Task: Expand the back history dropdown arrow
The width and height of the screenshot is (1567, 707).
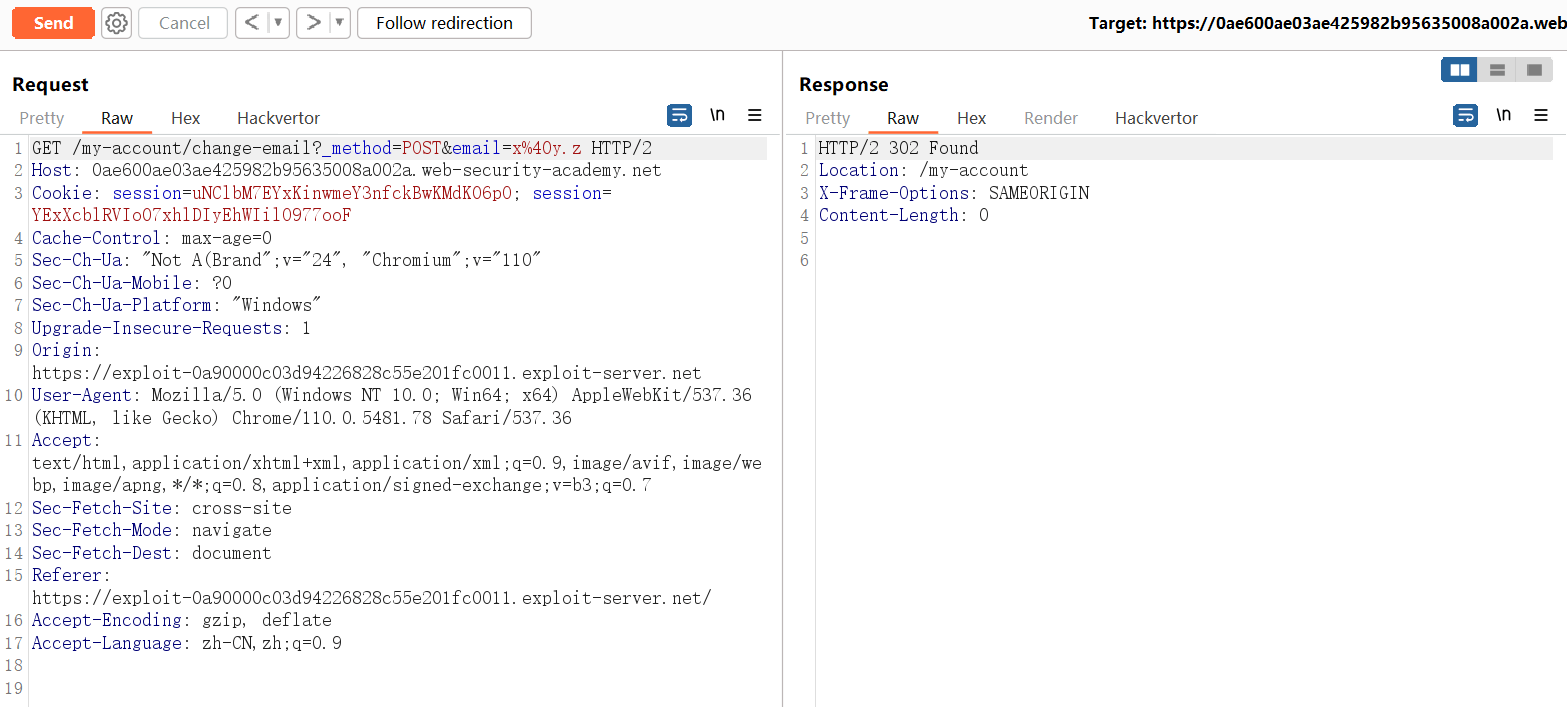Action: (x=278, y=23)
